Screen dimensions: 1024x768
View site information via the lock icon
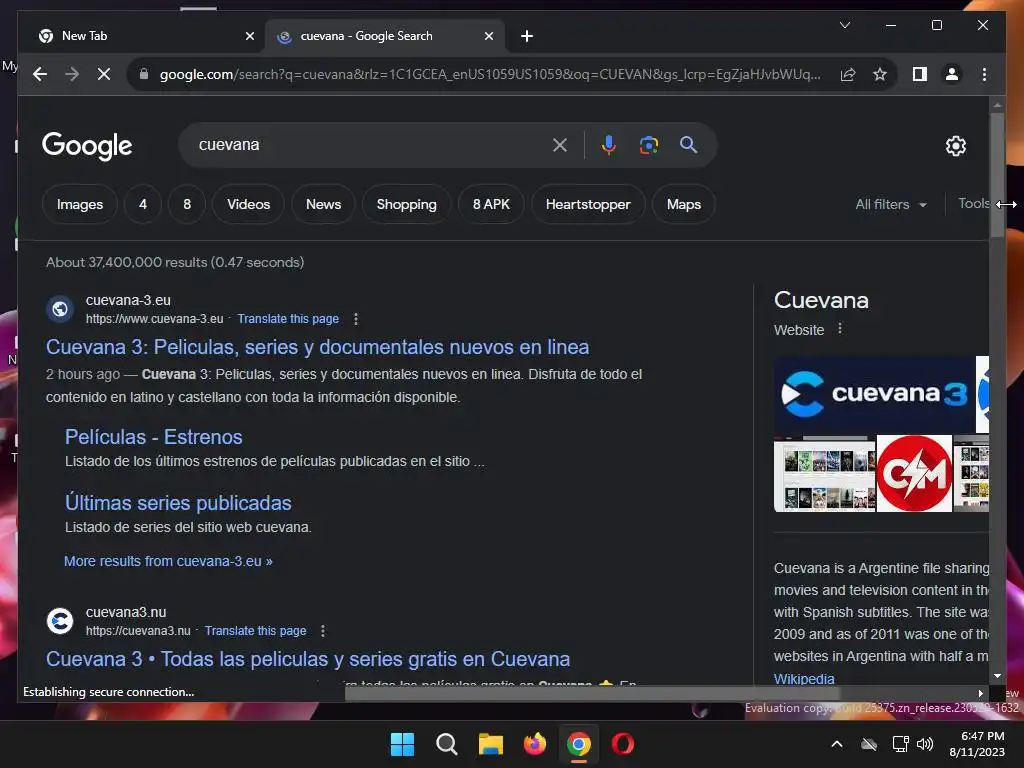144,74
